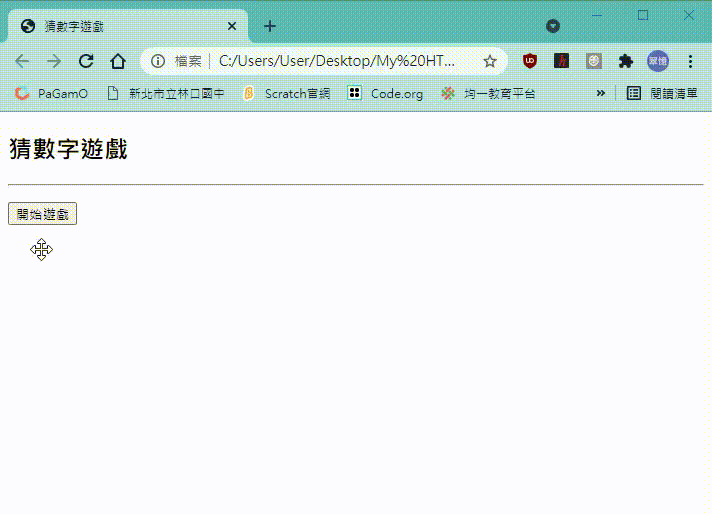
Task: Maximize the browser window
Action: click(643, 15)
